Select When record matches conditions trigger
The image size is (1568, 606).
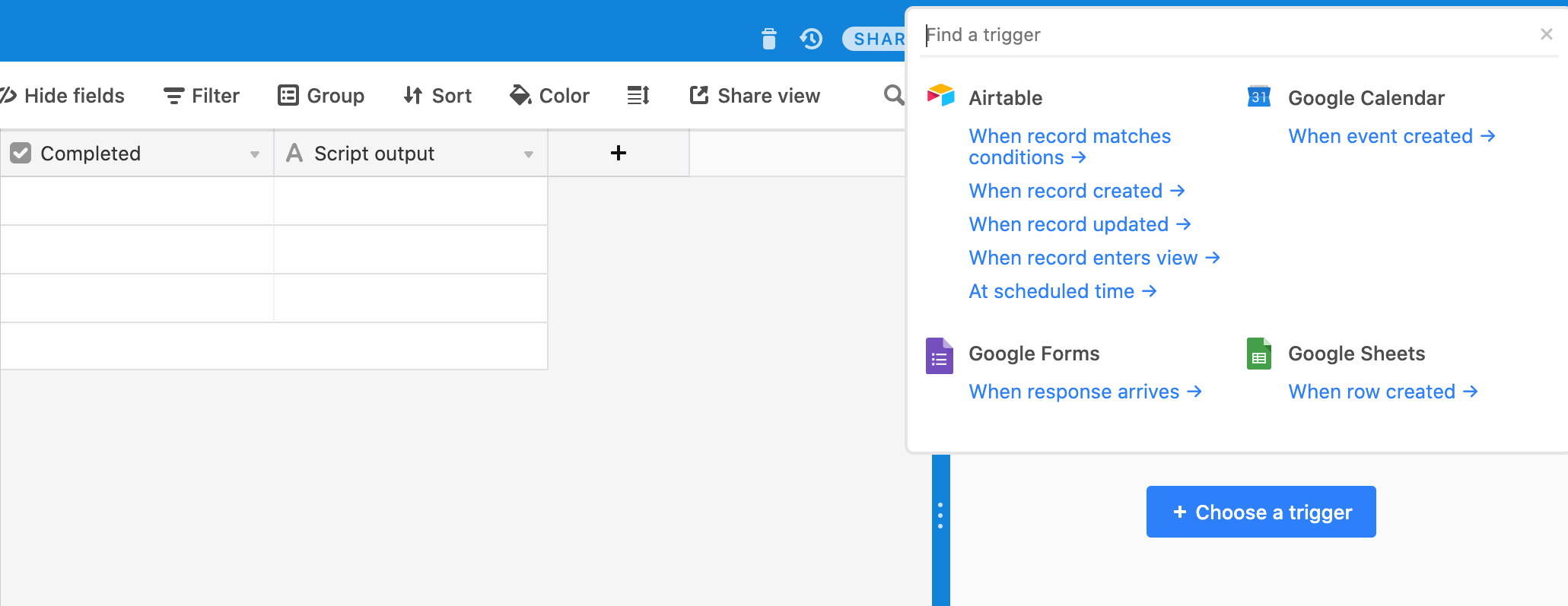(1070, 147)
